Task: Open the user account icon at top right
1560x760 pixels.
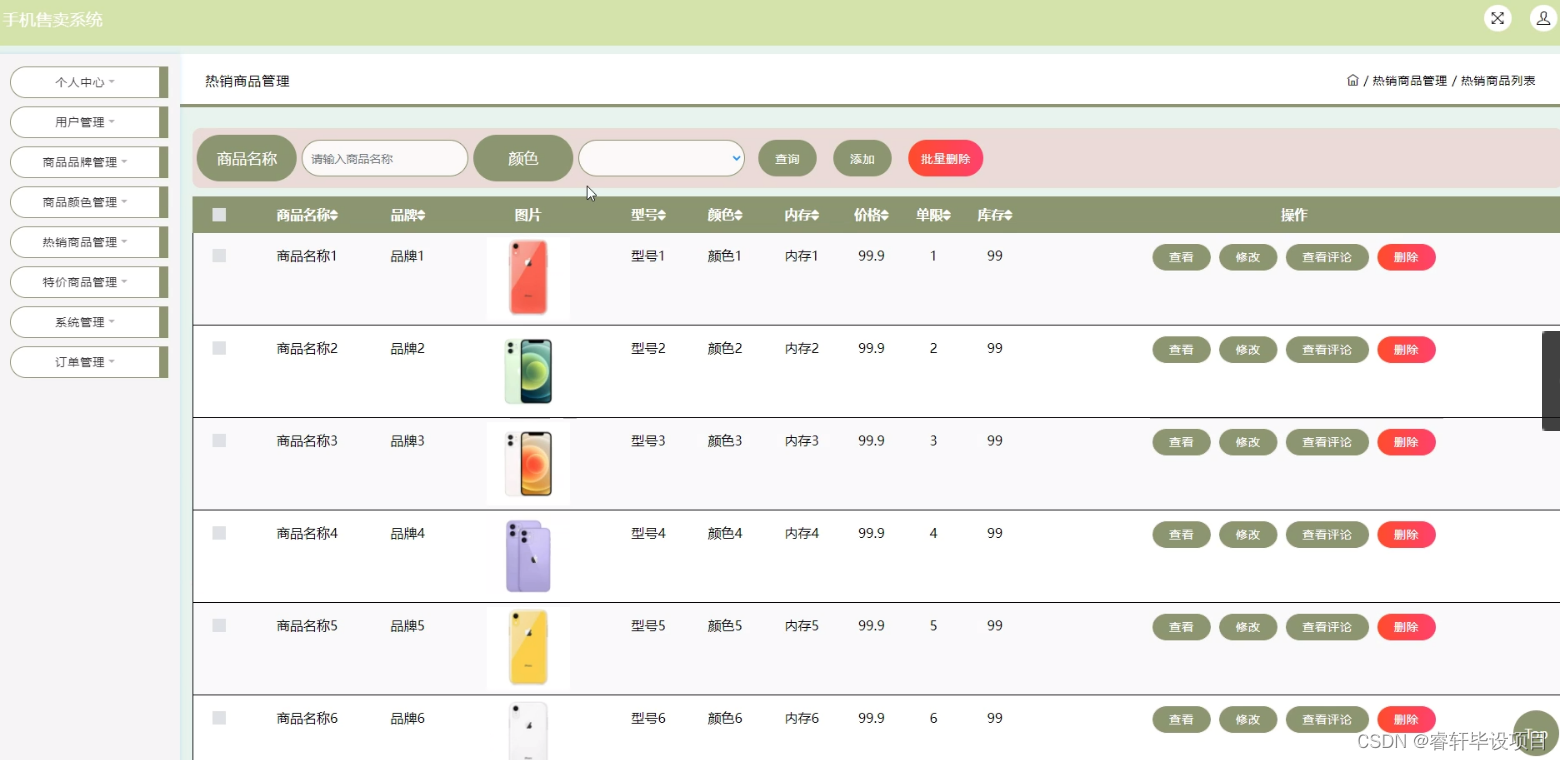Action: (x=1541, y=17)
